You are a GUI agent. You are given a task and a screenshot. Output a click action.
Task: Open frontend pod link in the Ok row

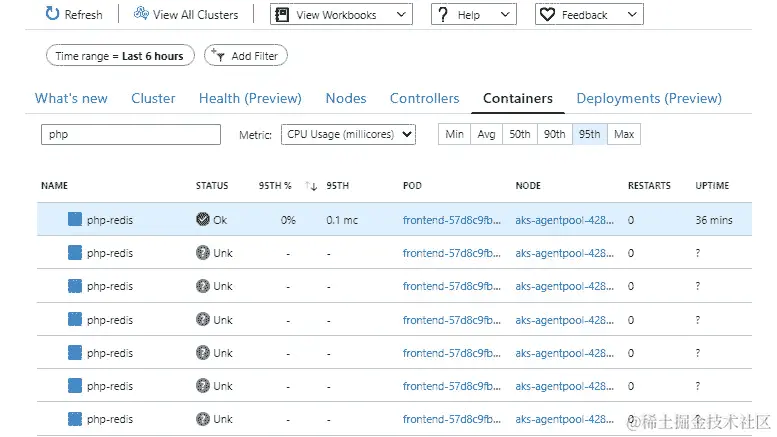pos(451,220)
